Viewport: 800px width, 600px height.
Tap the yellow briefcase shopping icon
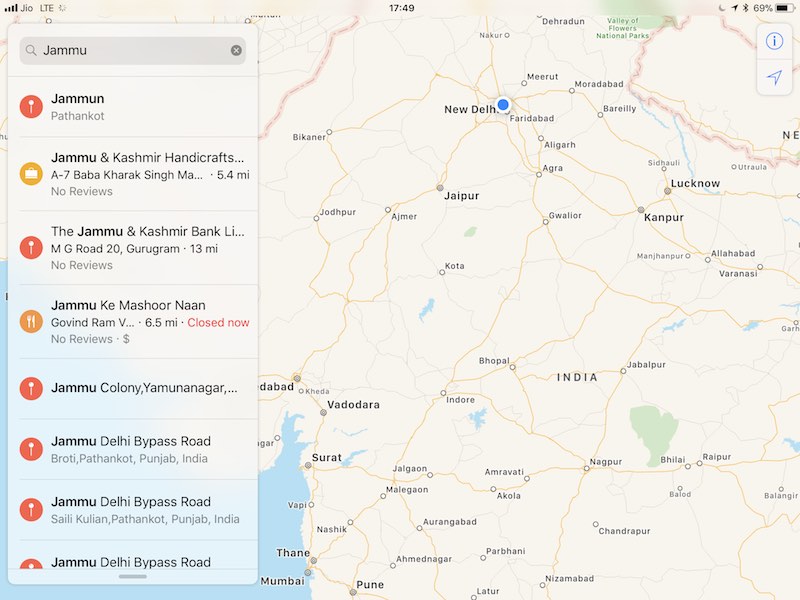(31, 174)
